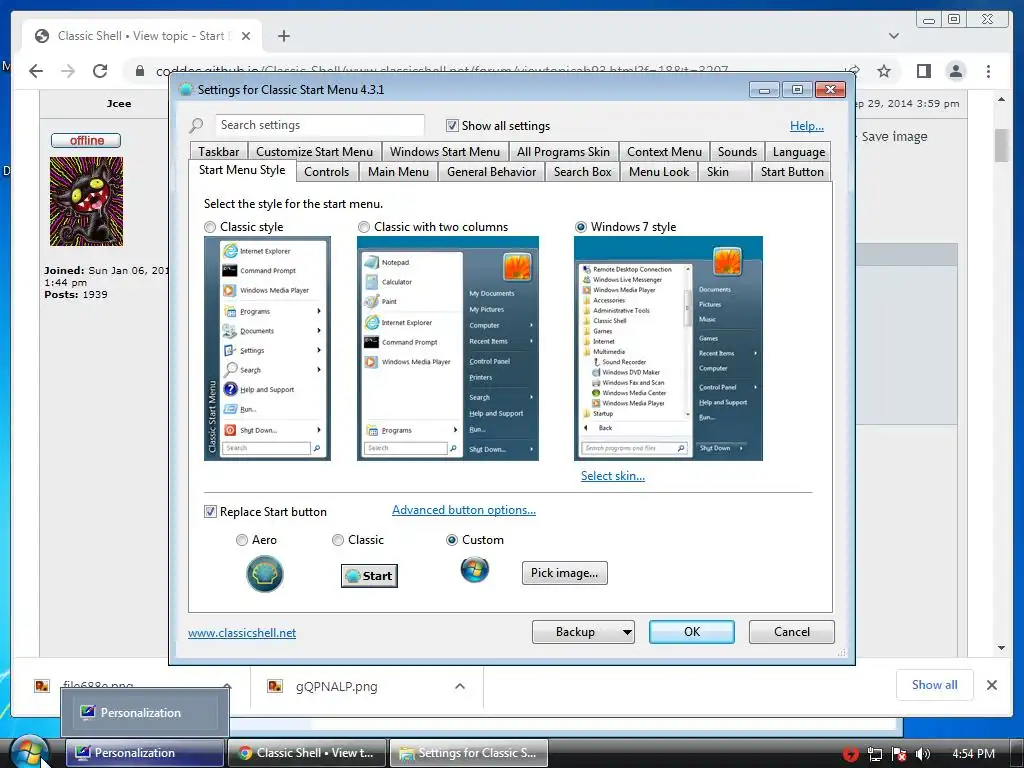
Task: Select Windows 7 style radio button
Action: [581, 227]
